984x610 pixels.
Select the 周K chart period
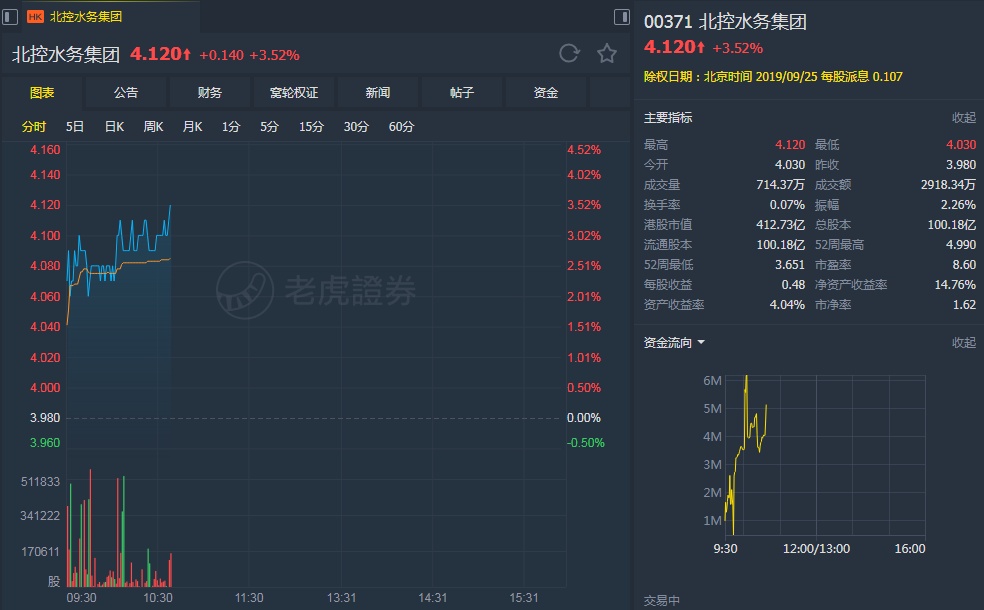pyautogui.click(x=153, y=127)
